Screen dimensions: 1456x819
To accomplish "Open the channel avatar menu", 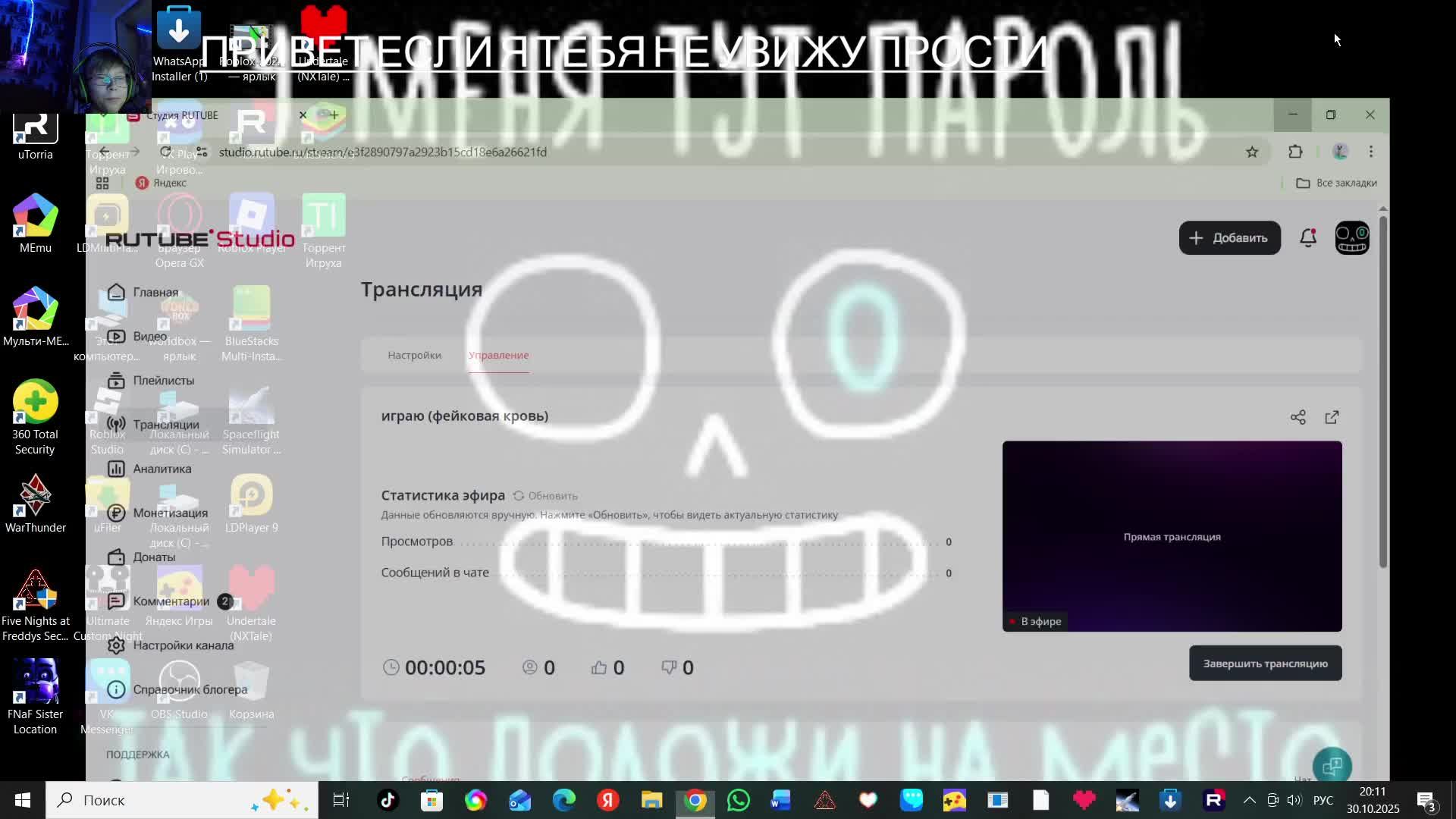I will tap(1351, 238).
